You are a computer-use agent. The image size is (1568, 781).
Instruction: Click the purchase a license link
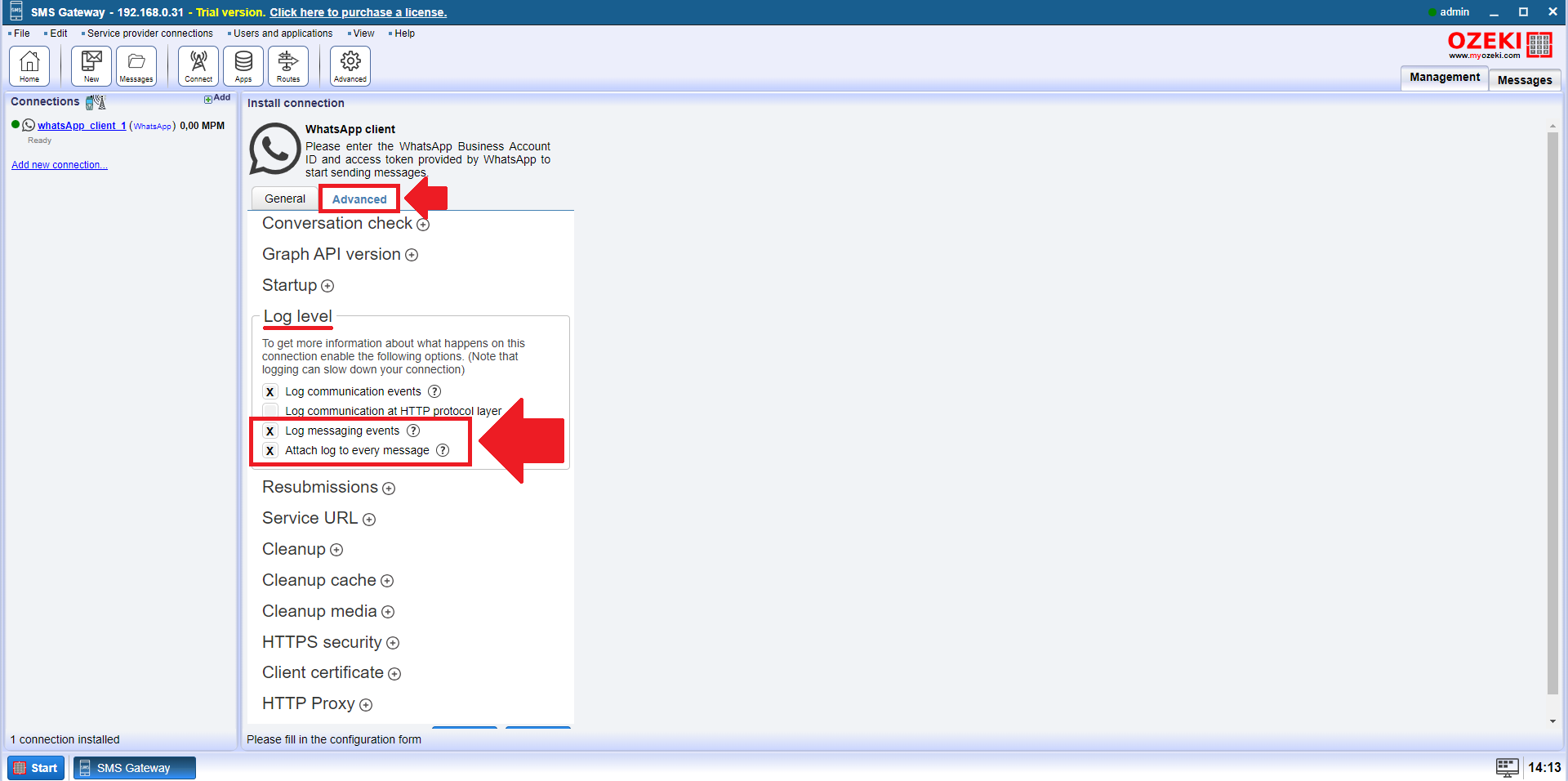pos(359,12)
